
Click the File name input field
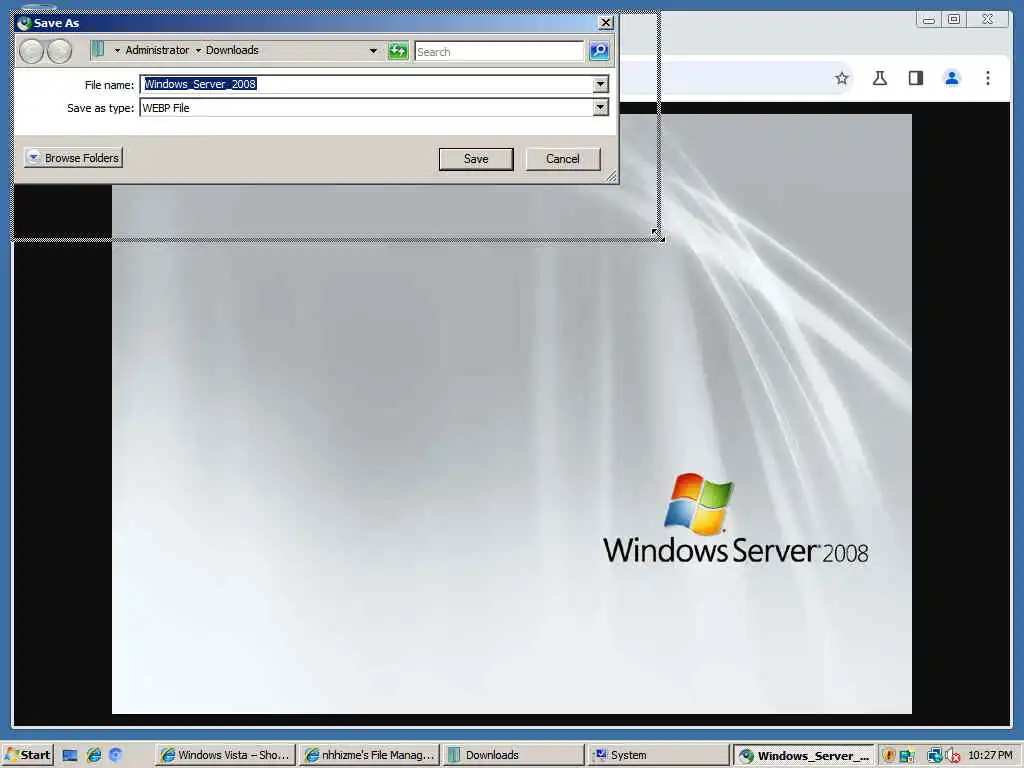tap(366, 84)
